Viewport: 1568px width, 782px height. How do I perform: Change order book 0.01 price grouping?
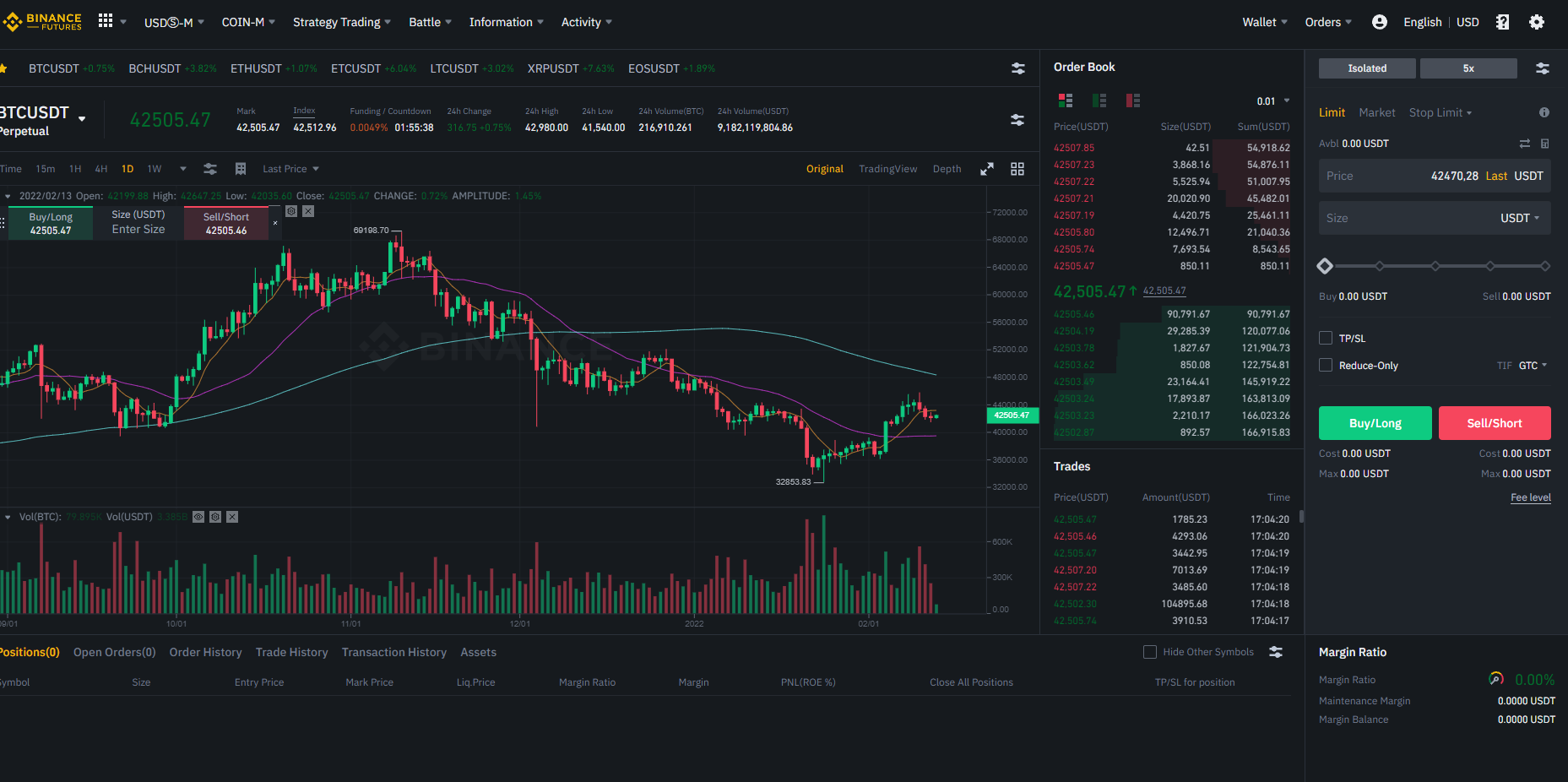click(x=1273, y=101)
